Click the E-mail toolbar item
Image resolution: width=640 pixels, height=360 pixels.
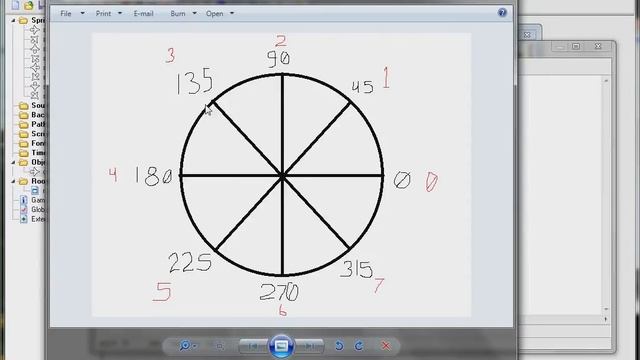click(x=143, y=13)
